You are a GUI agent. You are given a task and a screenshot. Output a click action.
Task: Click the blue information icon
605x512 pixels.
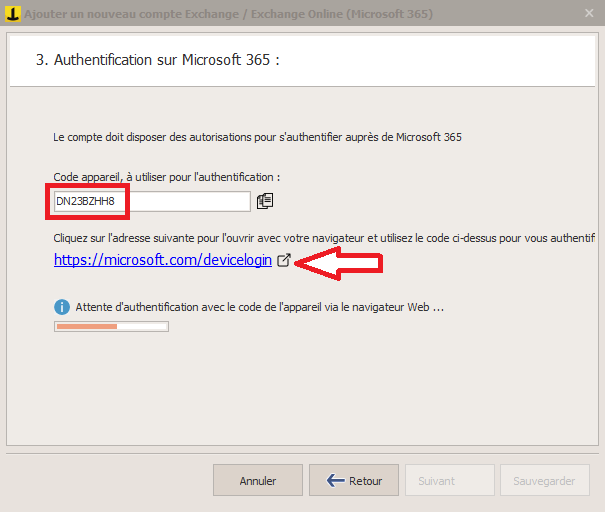click(x=62, y=307)
